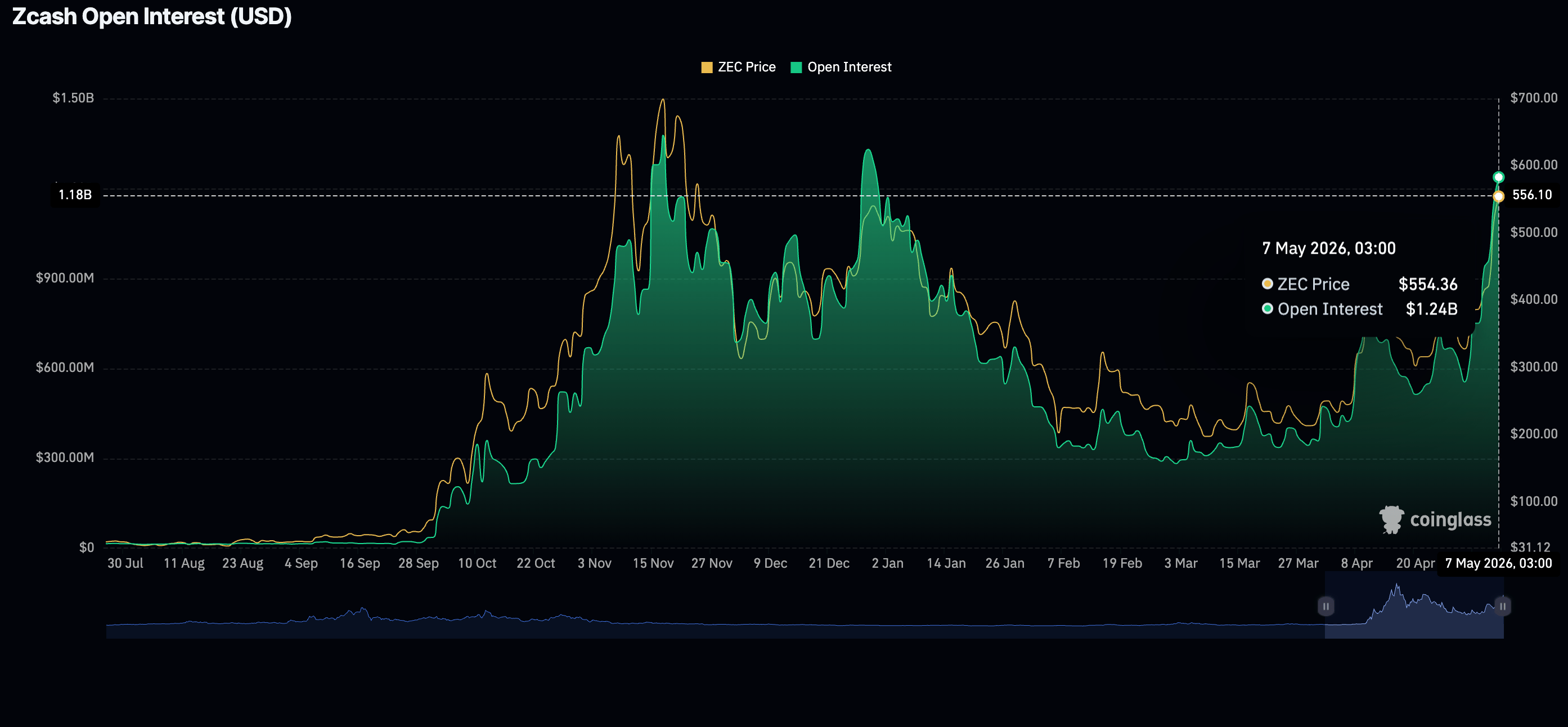Grab the left range slider handle
The height and width of the screenshot is (727, 1568).
[1326, 607]
